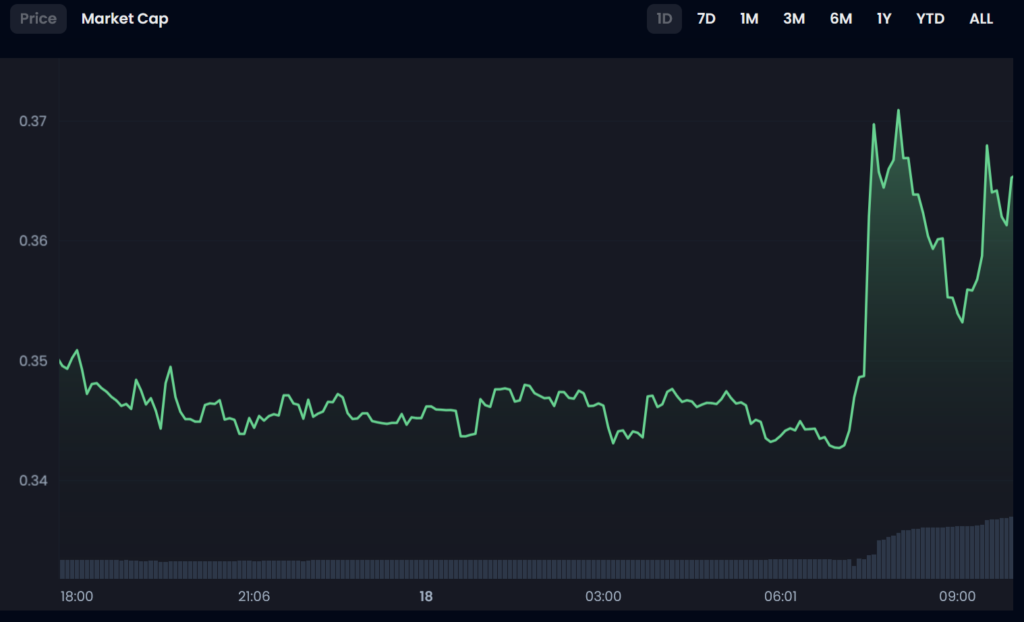
Task: Click the 03:00 time axis label
Action: click(x=603, y=597)
